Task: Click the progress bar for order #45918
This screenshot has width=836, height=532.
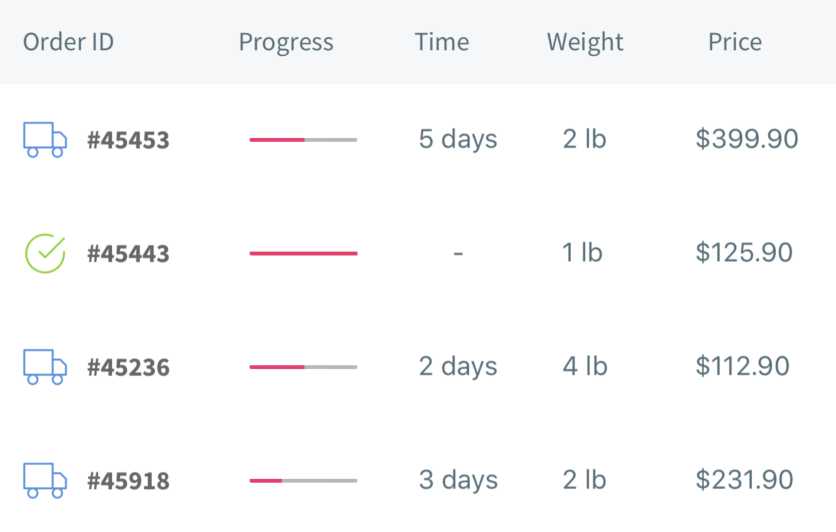Action: point(303,480)
